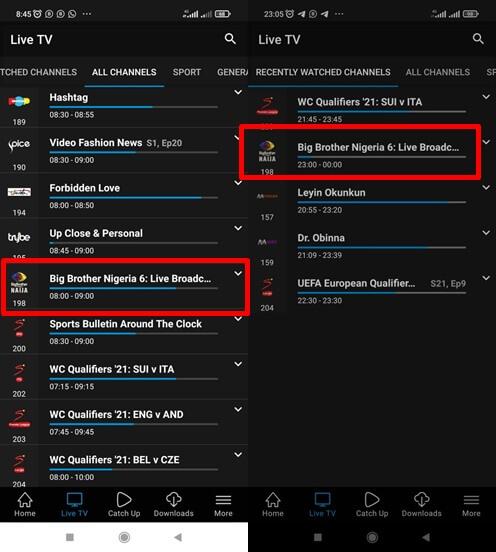Switch to SPORT tab in left screen
This screenshot has height=552, width=496.
(187, 72)
